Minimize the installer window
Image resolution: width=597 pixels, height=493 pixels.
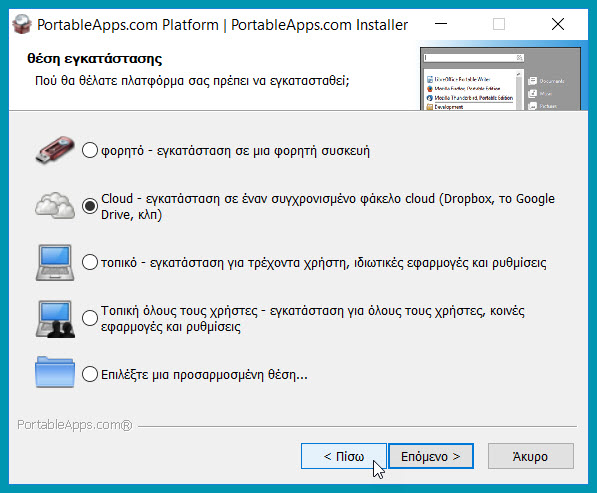pyautogui.click(x=441, y=24)
